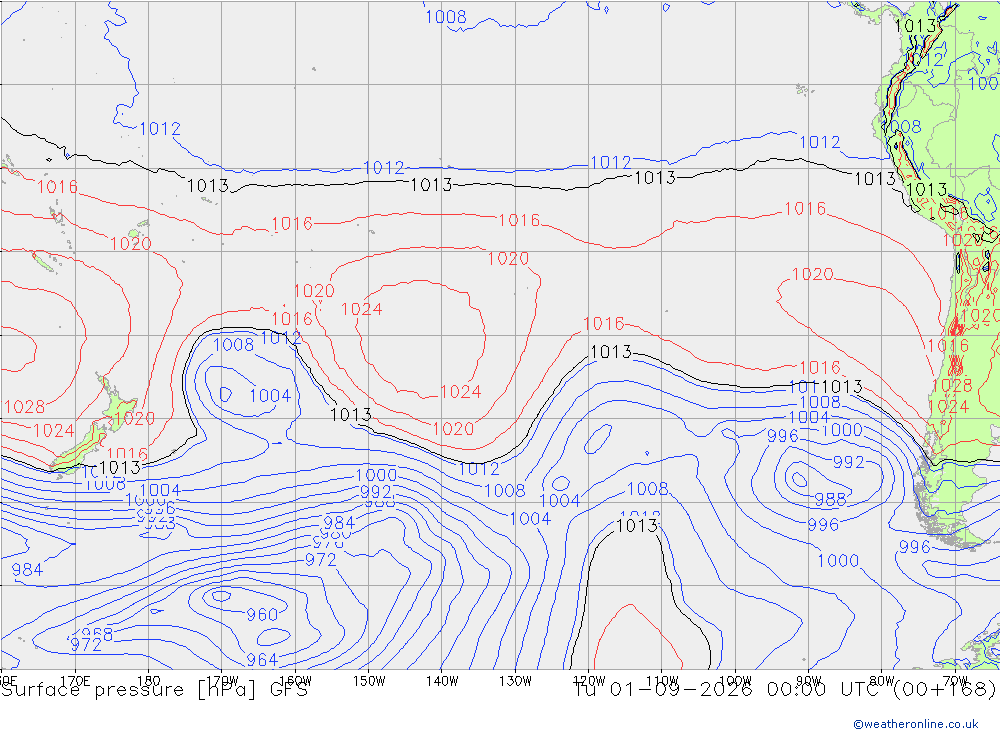The image size is (1000, 733).
Task: Click the 968 isobar label in lower left
Action: point(98,634)
